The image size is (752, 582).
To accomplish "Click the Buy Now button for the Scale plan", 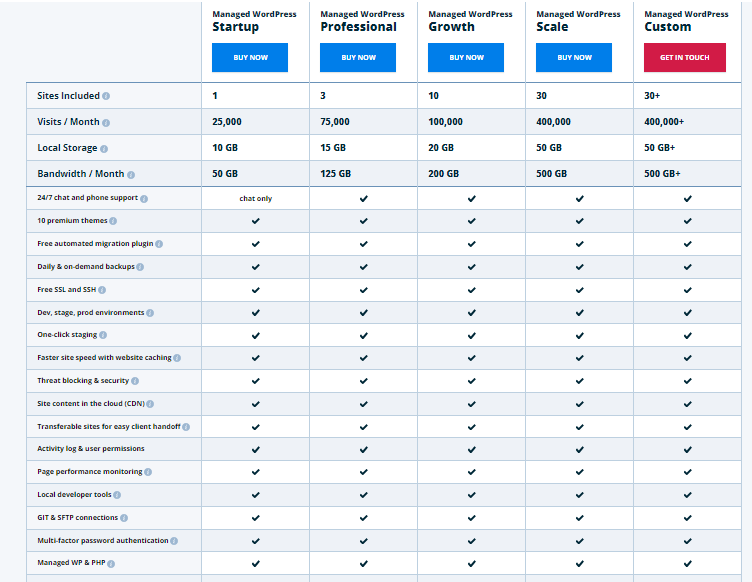I will (x=574, y=58).
